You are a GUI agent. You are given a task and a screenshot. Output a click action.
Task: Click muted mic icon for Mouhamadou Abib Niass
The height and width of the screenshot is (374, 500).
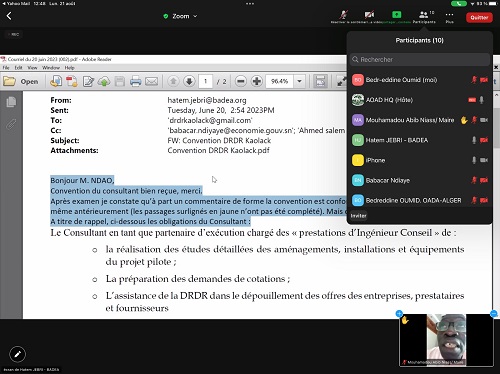click(474, 120)
